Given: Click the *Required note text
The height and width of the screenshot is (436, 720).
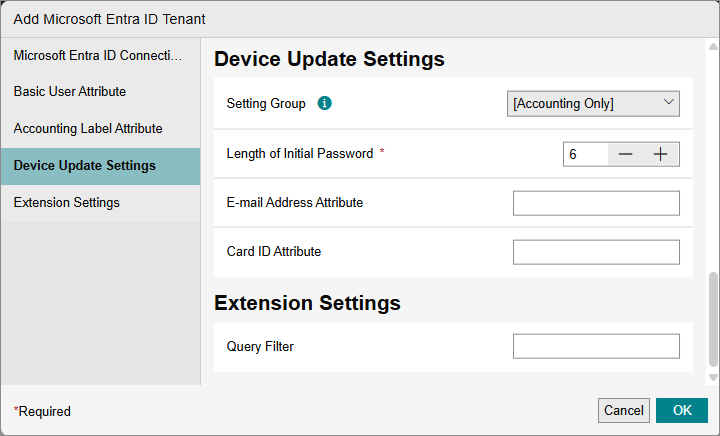Looking at the screenshot, I should tap(42, 412).
